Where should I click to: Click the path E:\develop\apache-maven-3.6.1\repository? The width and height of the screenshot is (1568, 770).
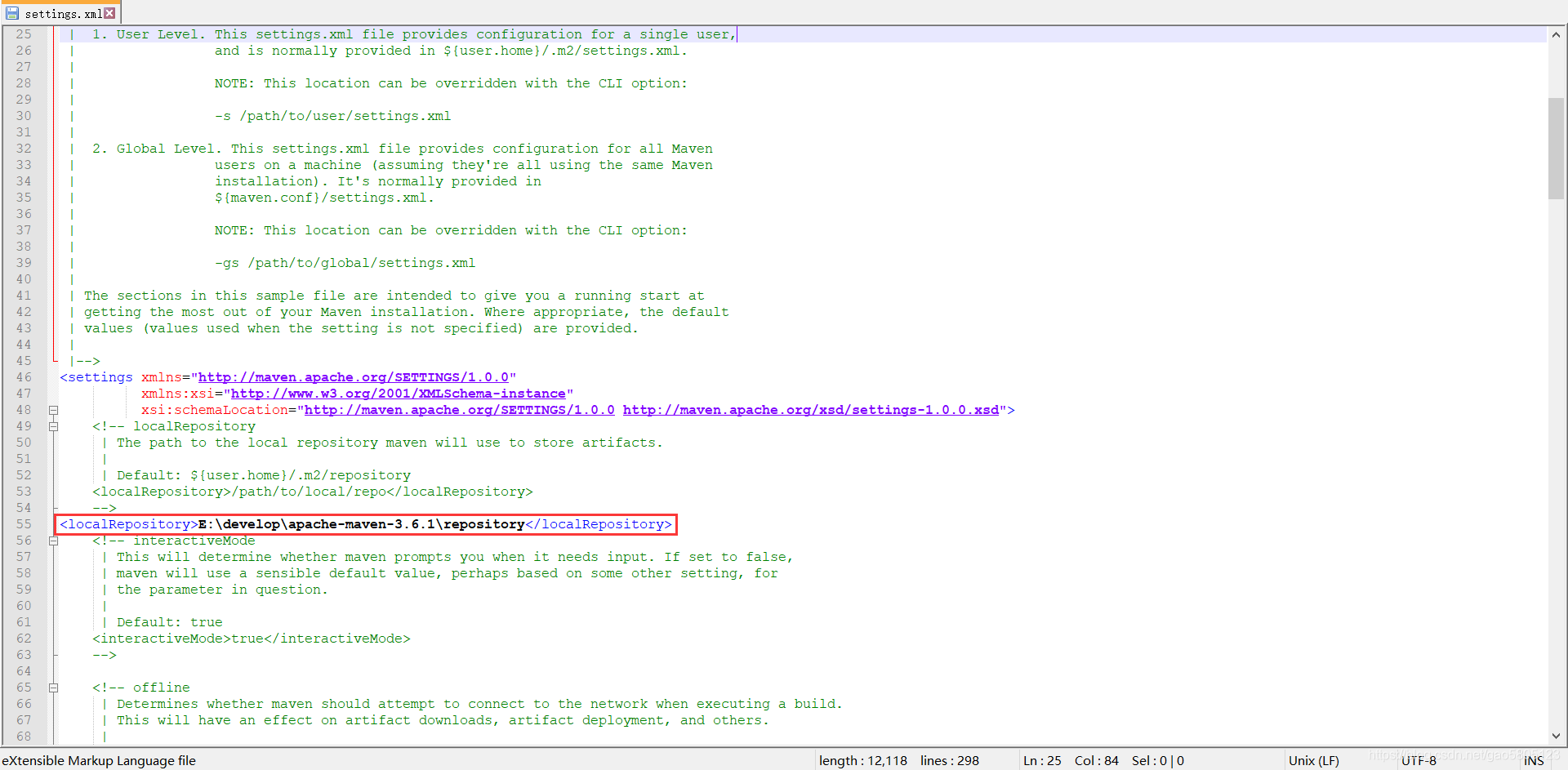[362, 524]
